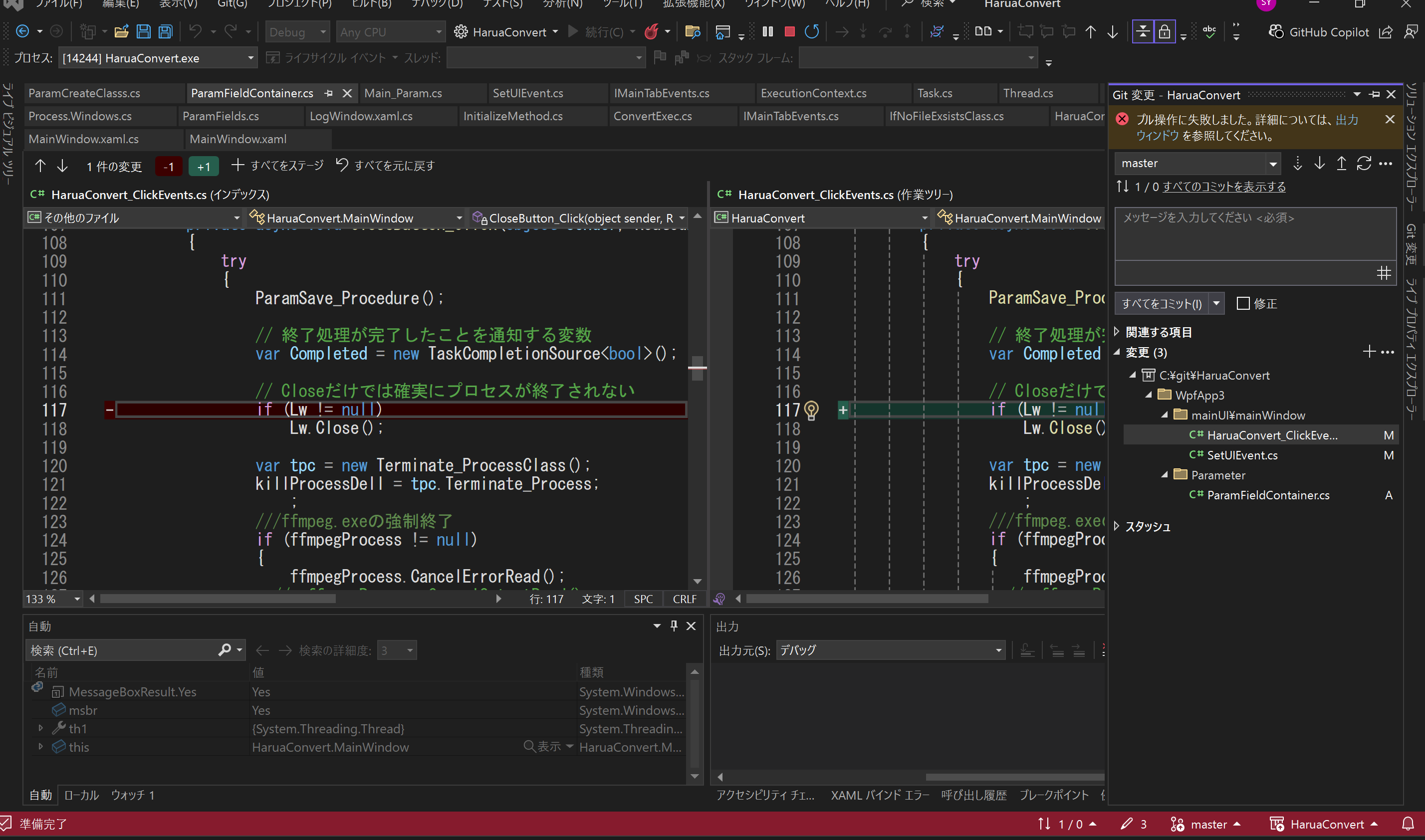
Task: Pull changes with the down-arrow icon
Action: click(1319, 163)
